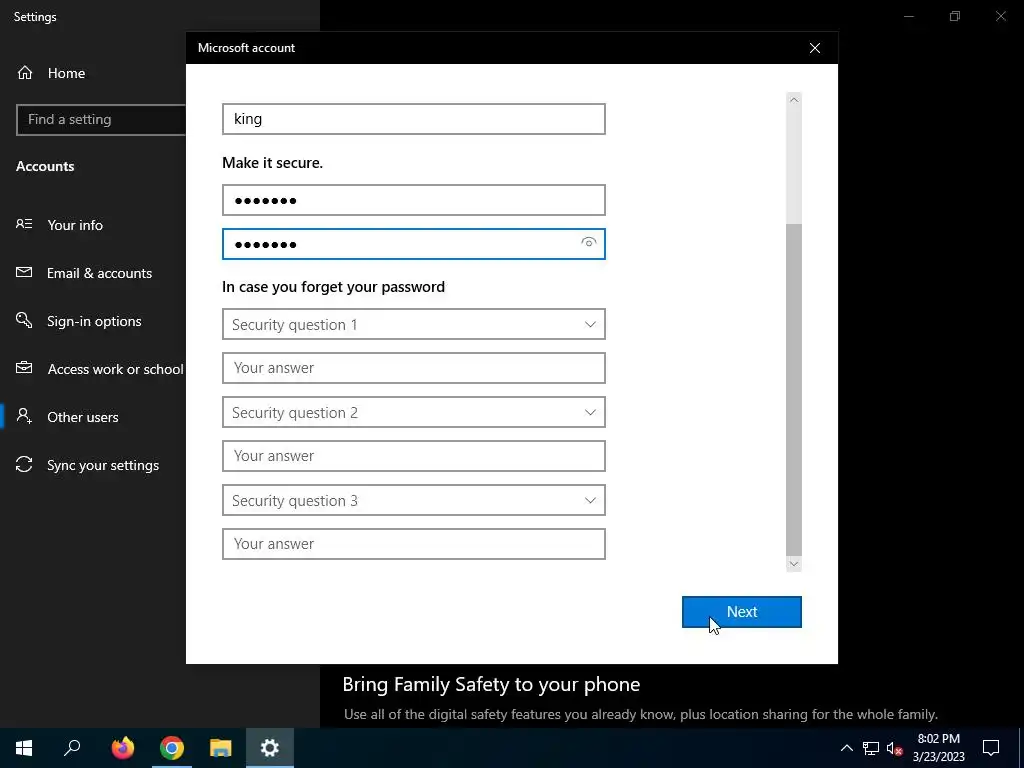Screen dimensions: 1024x768
Task: Open the Windows Start menu
Action: pos(24,748)
